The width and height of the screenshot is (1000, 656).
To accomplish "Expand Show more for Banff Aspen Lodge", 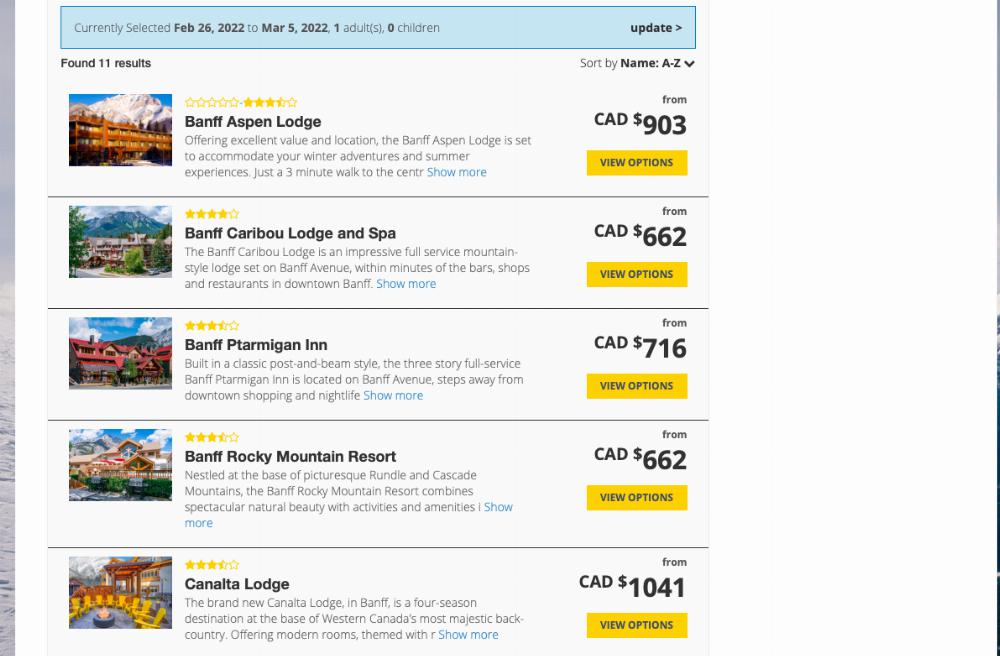I will tap(457, 172).
